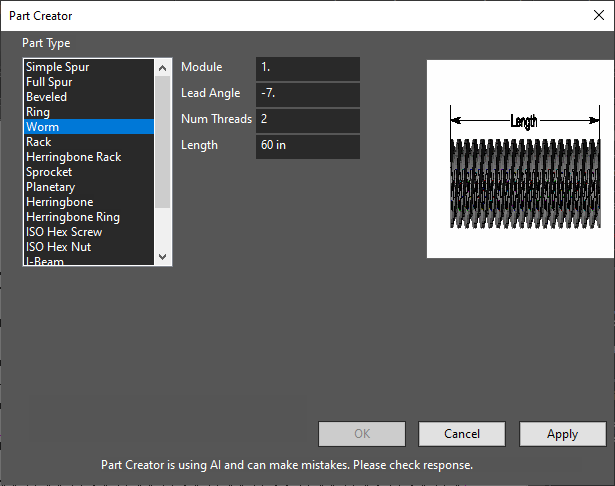Select the highlighted Worm entry

(x=89, y=127)
